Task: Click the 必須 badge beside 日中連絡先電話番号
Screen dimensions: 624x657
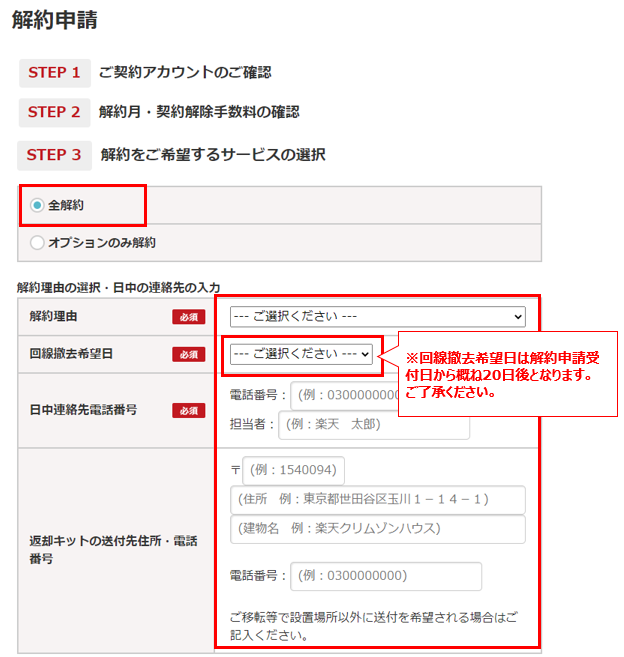Action: pos(188,410)
